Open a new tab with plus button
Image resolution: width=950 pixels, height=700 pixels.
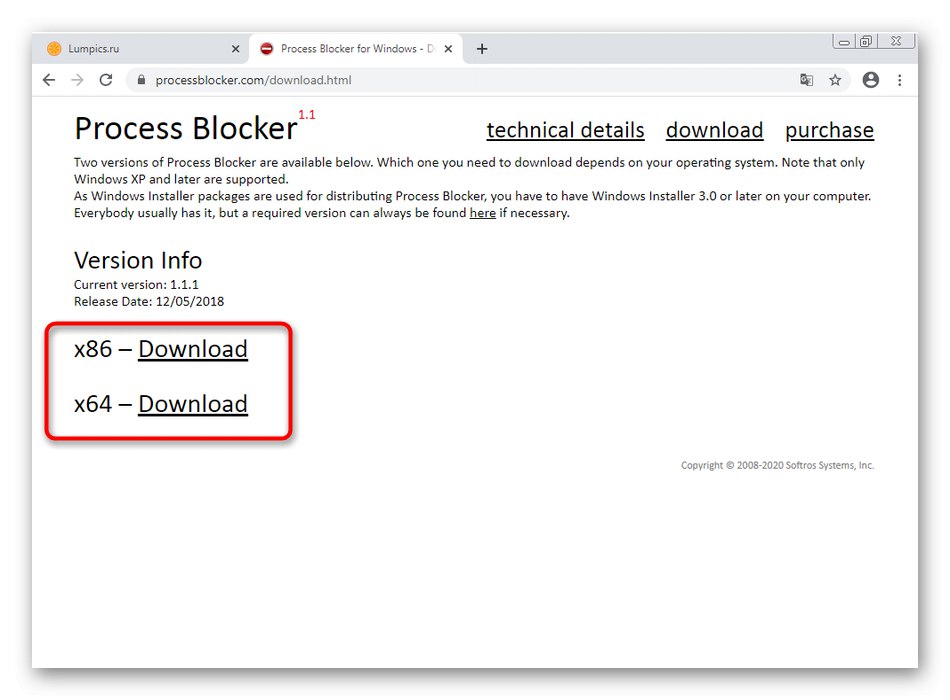[482, 49]
